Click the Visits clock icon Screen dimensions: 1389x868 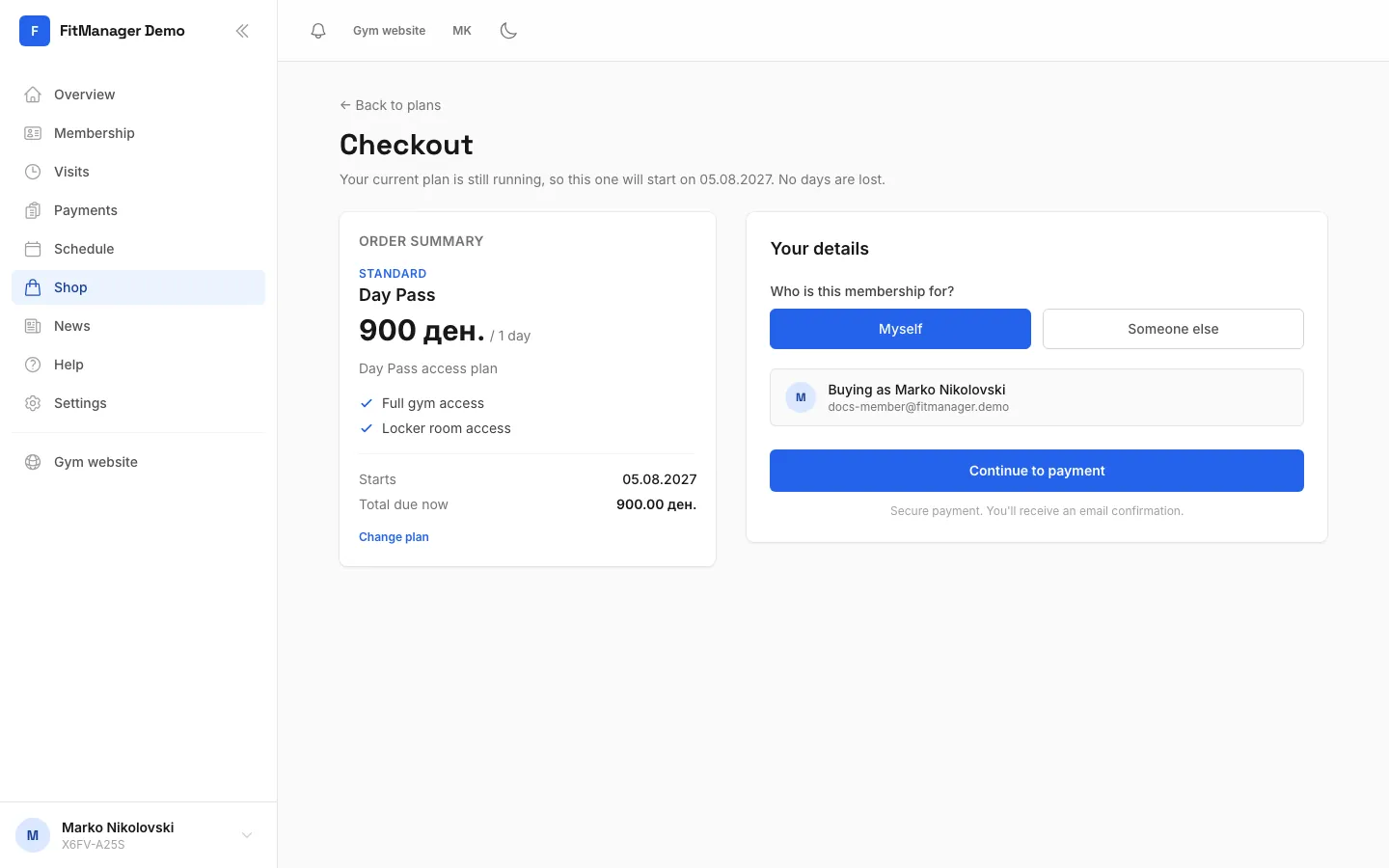[x=33, y=172]
